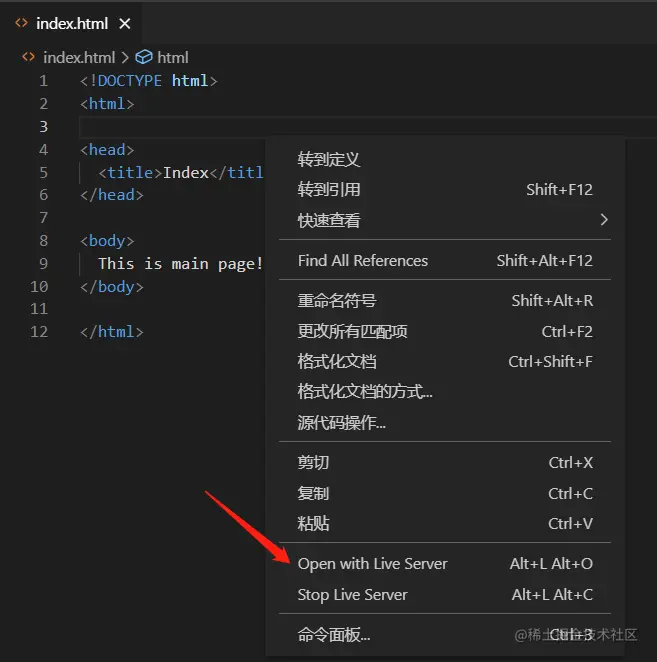
Task: Click line number 3 in the gutter
Action: [x=43, y=126]
